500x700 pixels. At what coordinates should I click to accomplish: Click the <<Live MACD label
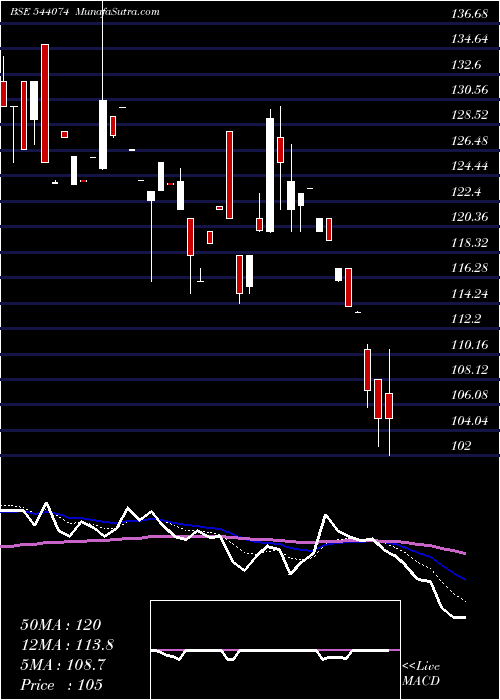click(421, 674)
